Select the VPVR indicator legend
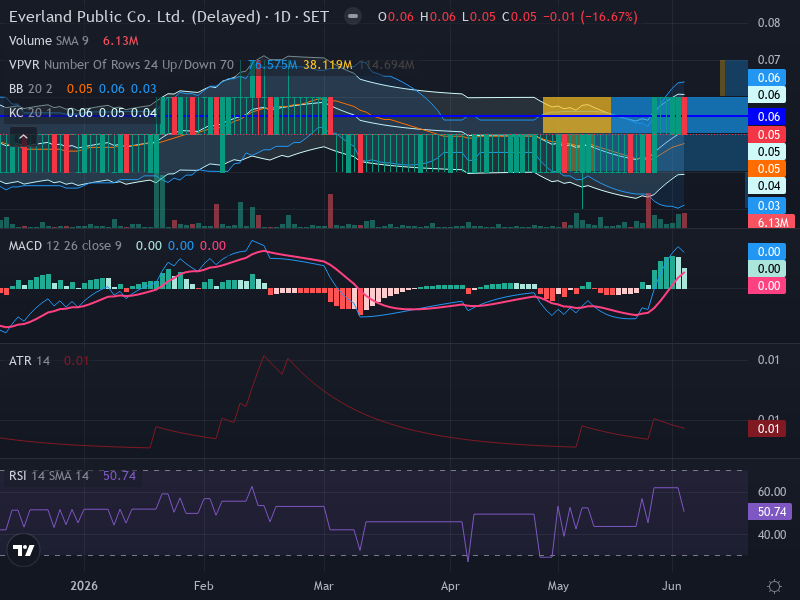This screenshot has height=600, width=800. 121,65
